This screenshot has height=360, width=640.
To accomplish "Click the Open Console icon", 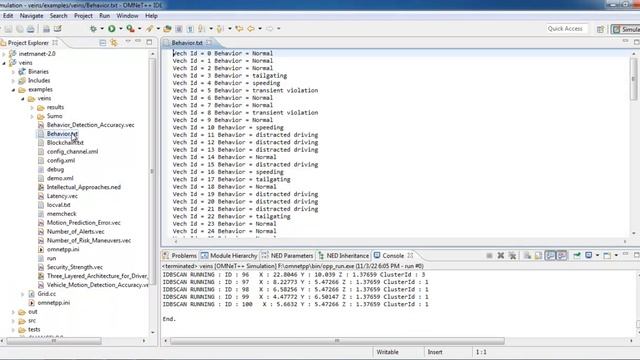I will coord(607,256).
